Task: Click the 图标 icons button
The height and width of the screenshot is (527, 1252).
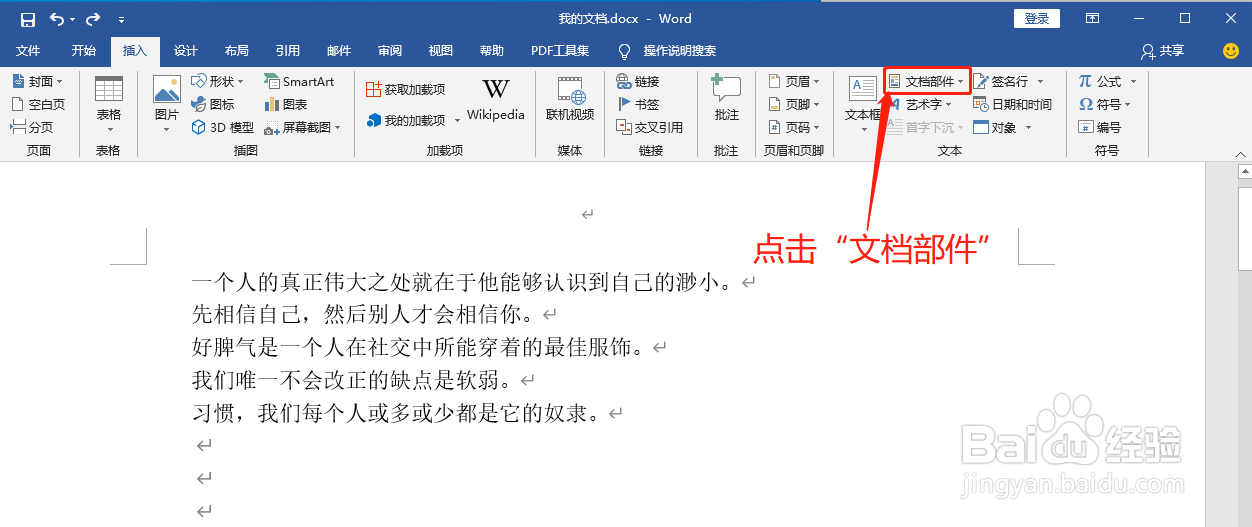Action: [x=213, y=104]
